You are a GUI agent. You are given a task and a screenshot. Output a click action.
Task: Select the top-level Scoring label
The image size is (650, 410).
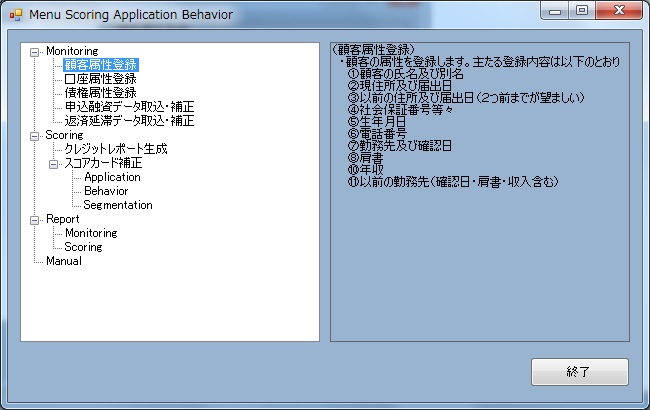point(64,135)
